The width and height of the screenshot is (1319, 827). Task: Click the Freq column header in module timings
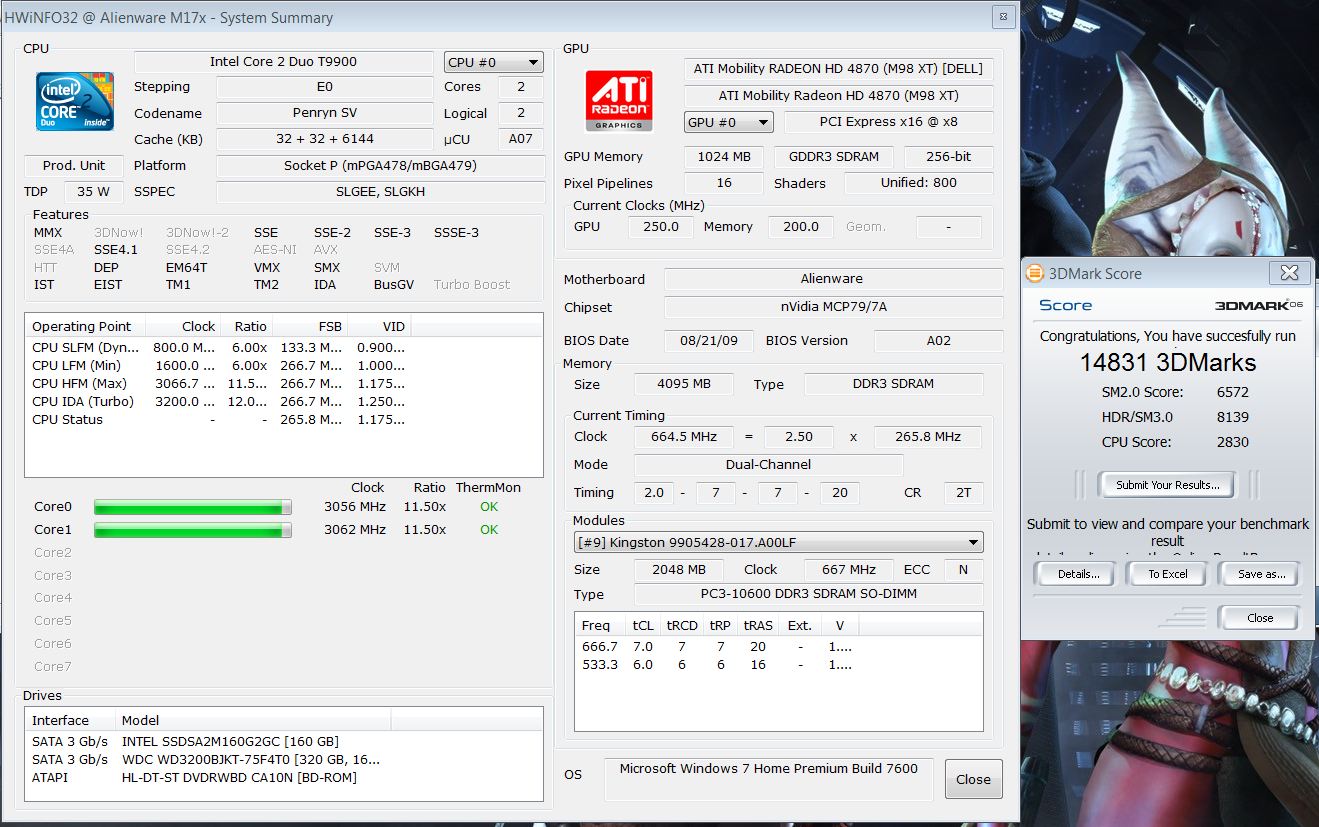[x=600, y=626]
